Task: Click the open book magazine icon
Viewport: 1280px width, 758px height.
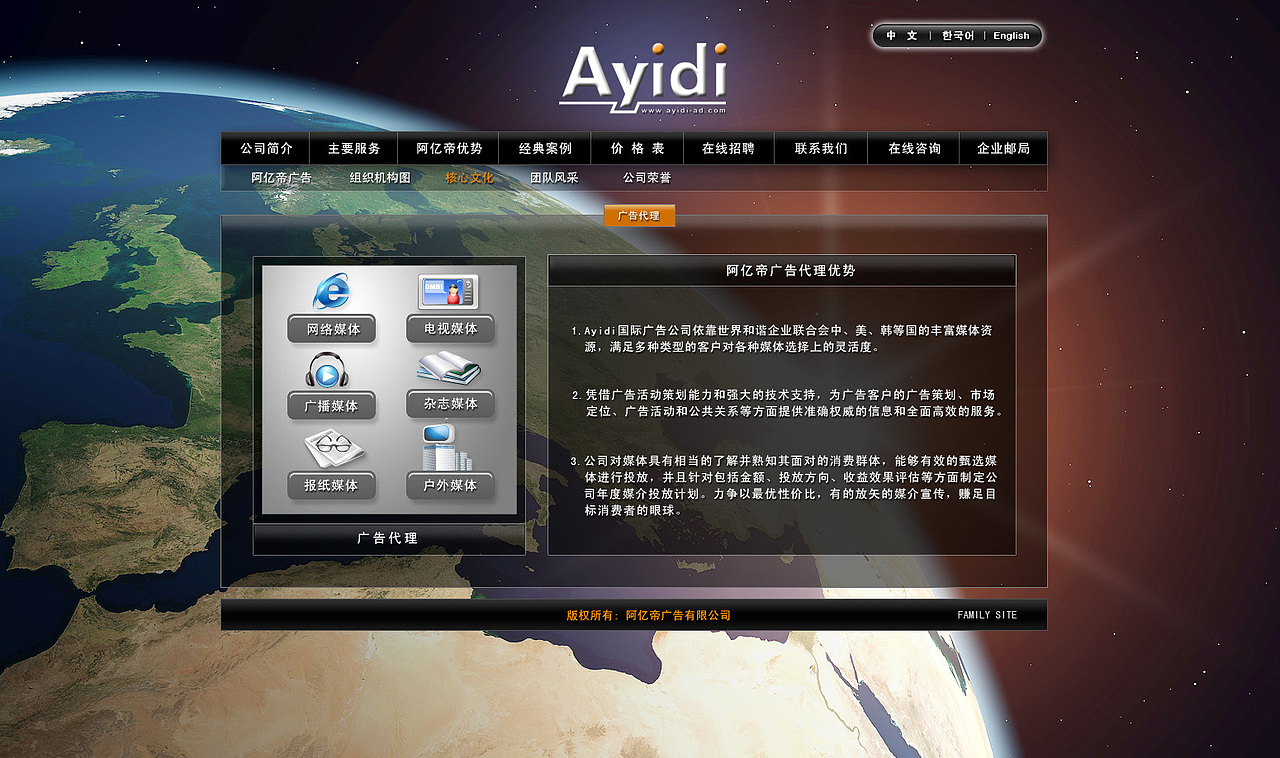Action: (449, 368)
